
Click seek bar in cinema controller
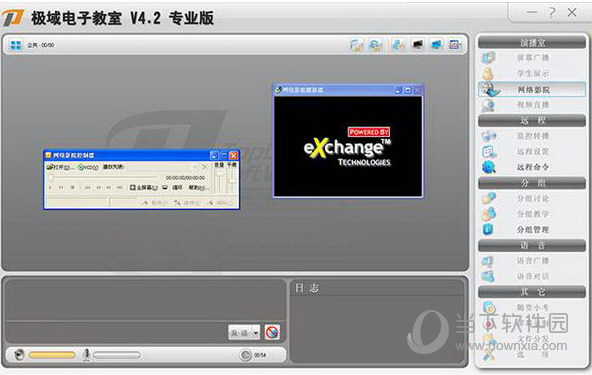[104, 177]
